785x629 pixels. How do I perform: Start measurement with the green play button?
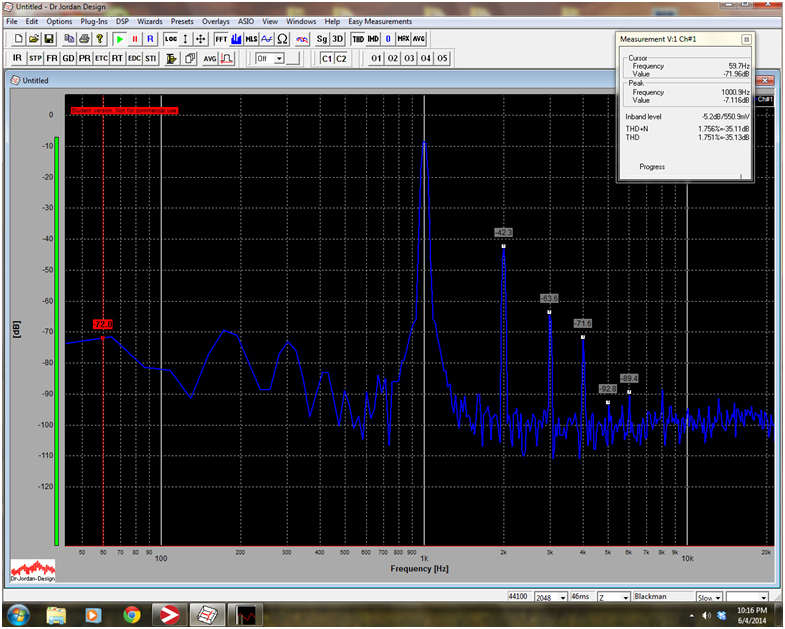coord(119,39)
